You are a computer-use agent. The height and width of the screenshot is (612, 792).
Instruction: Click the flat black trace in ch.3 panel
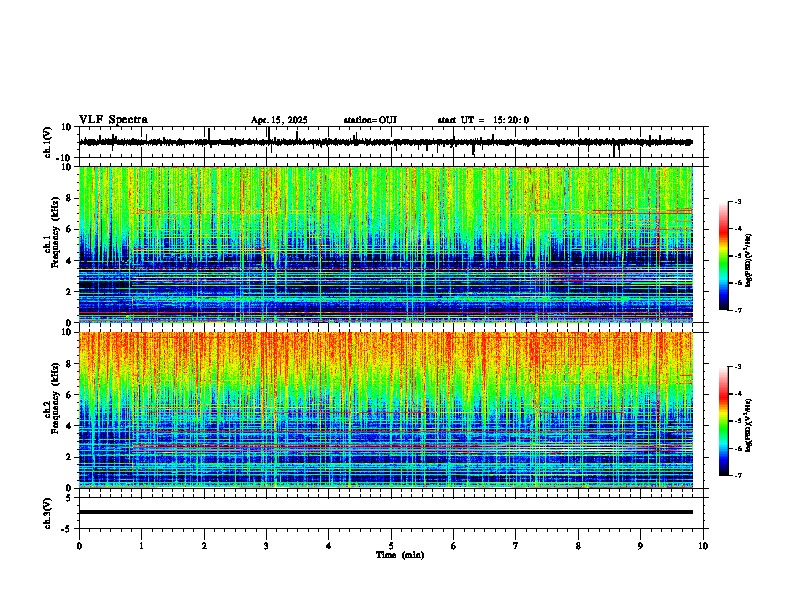386,512
